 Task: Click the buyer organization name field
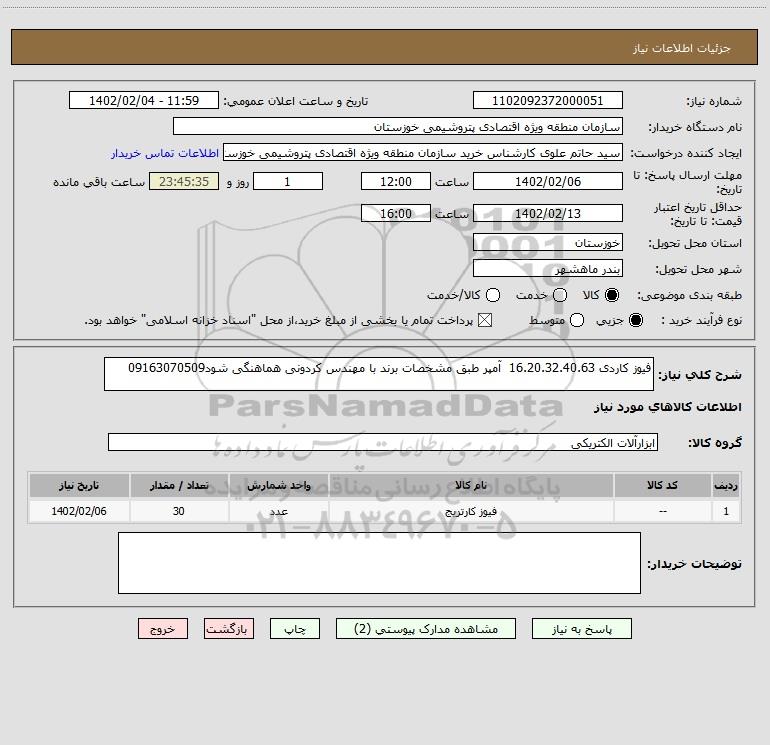(398, 126)
